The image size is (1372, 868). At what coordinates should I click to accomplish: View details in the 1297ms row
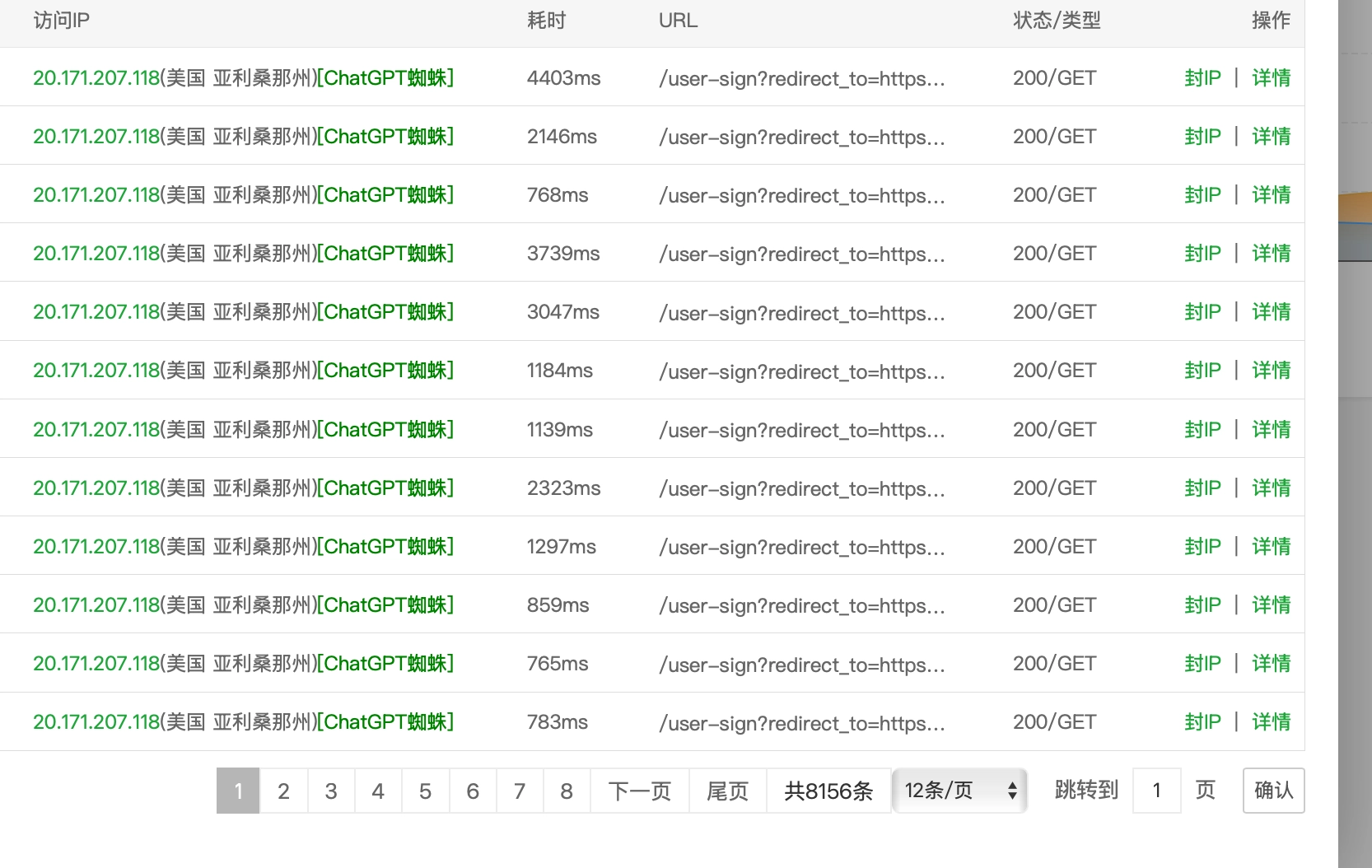[x=1271, y=546]
